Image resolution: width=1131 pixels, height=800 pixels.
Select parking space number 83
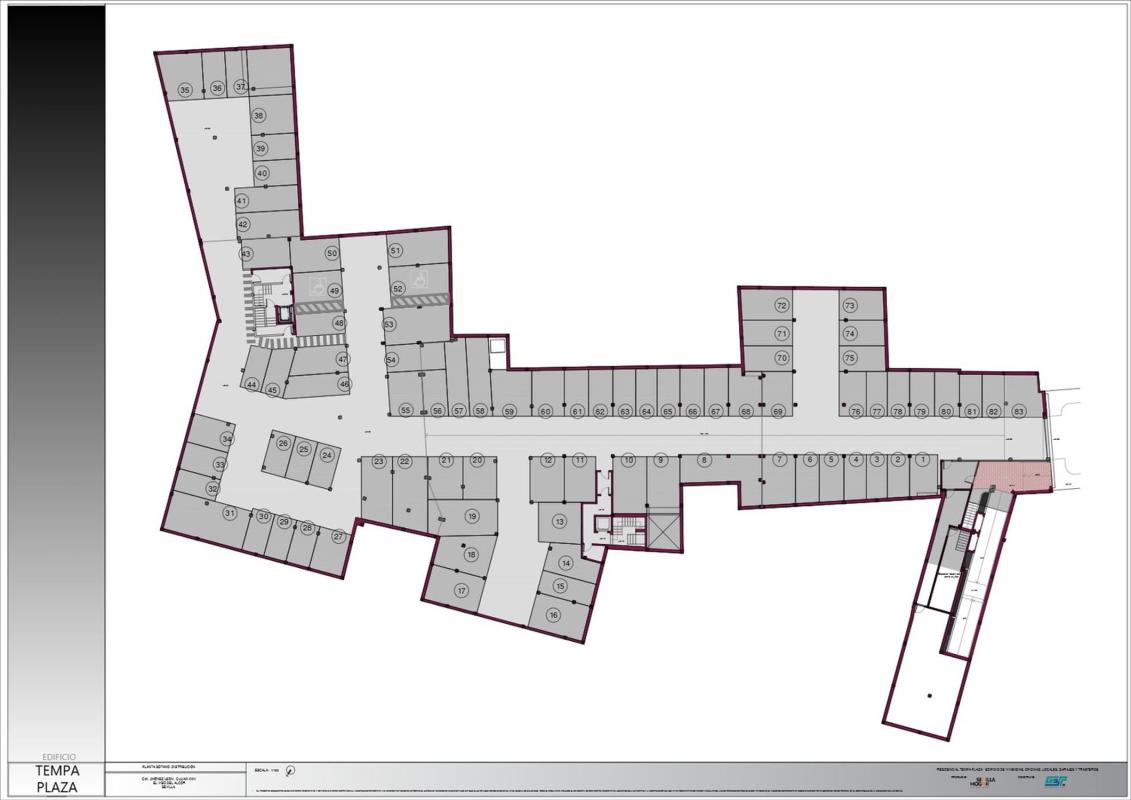[1018, 411]
